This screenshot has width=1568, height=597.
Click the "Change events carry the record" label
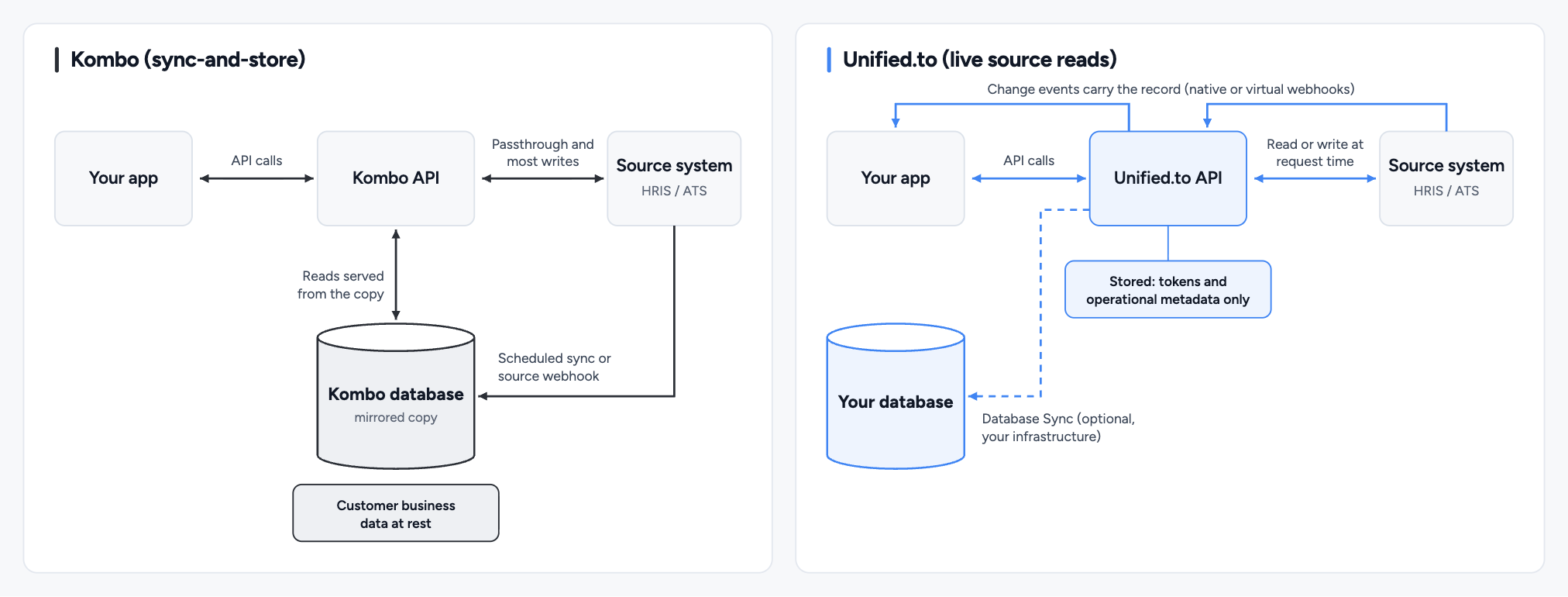1171,89
